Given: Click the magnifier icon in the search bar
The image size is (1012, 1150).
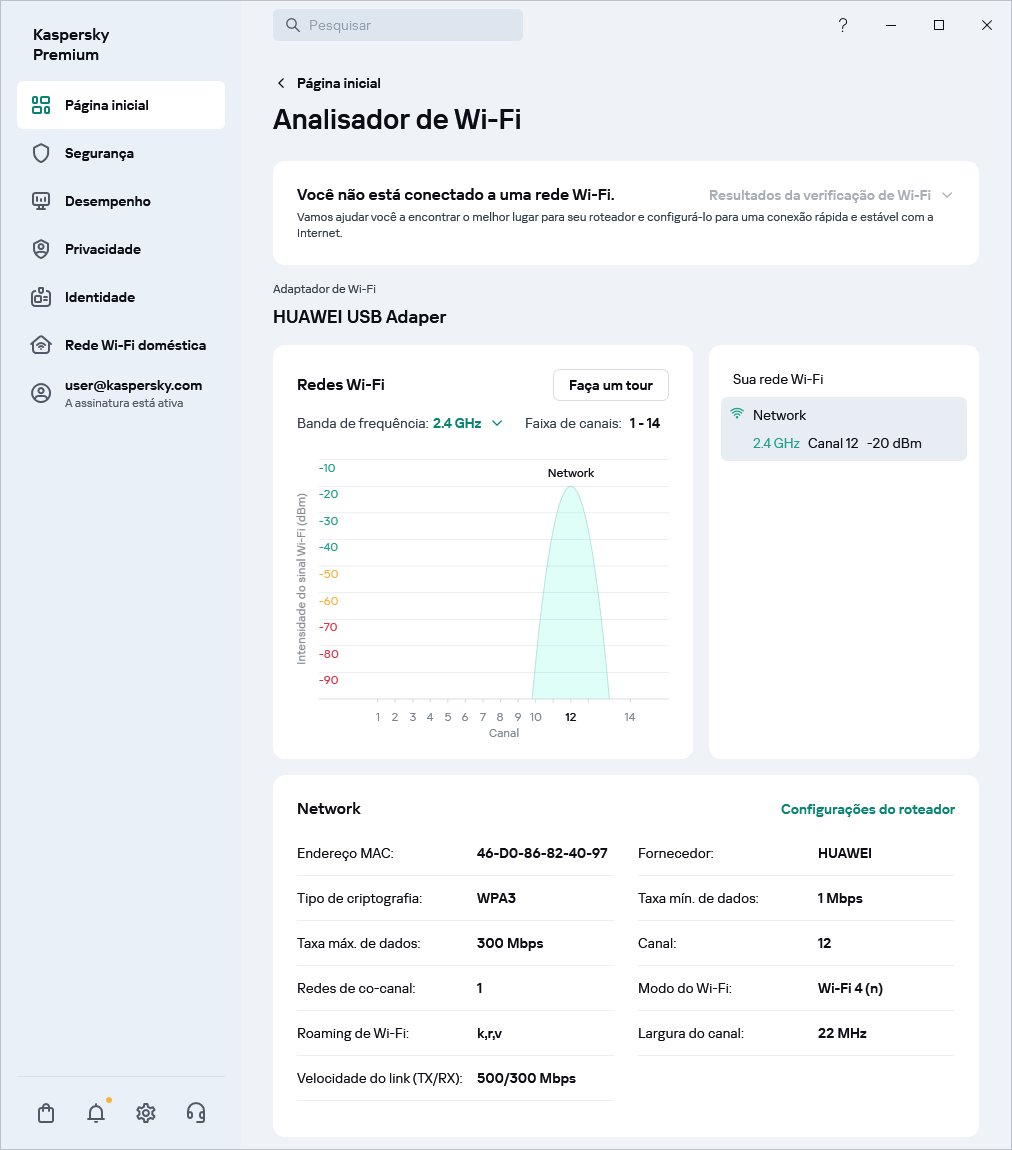Looking at the screenshot, I should pyautogui.click(x=291, y=24).
